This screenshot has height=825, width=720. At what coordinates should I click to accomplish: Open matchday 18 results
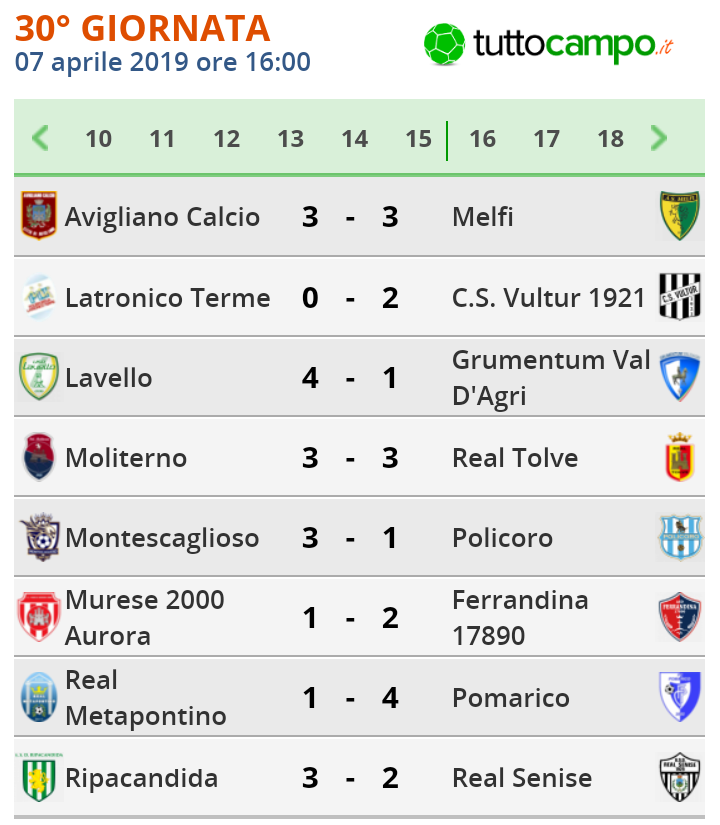click(610, 139)
